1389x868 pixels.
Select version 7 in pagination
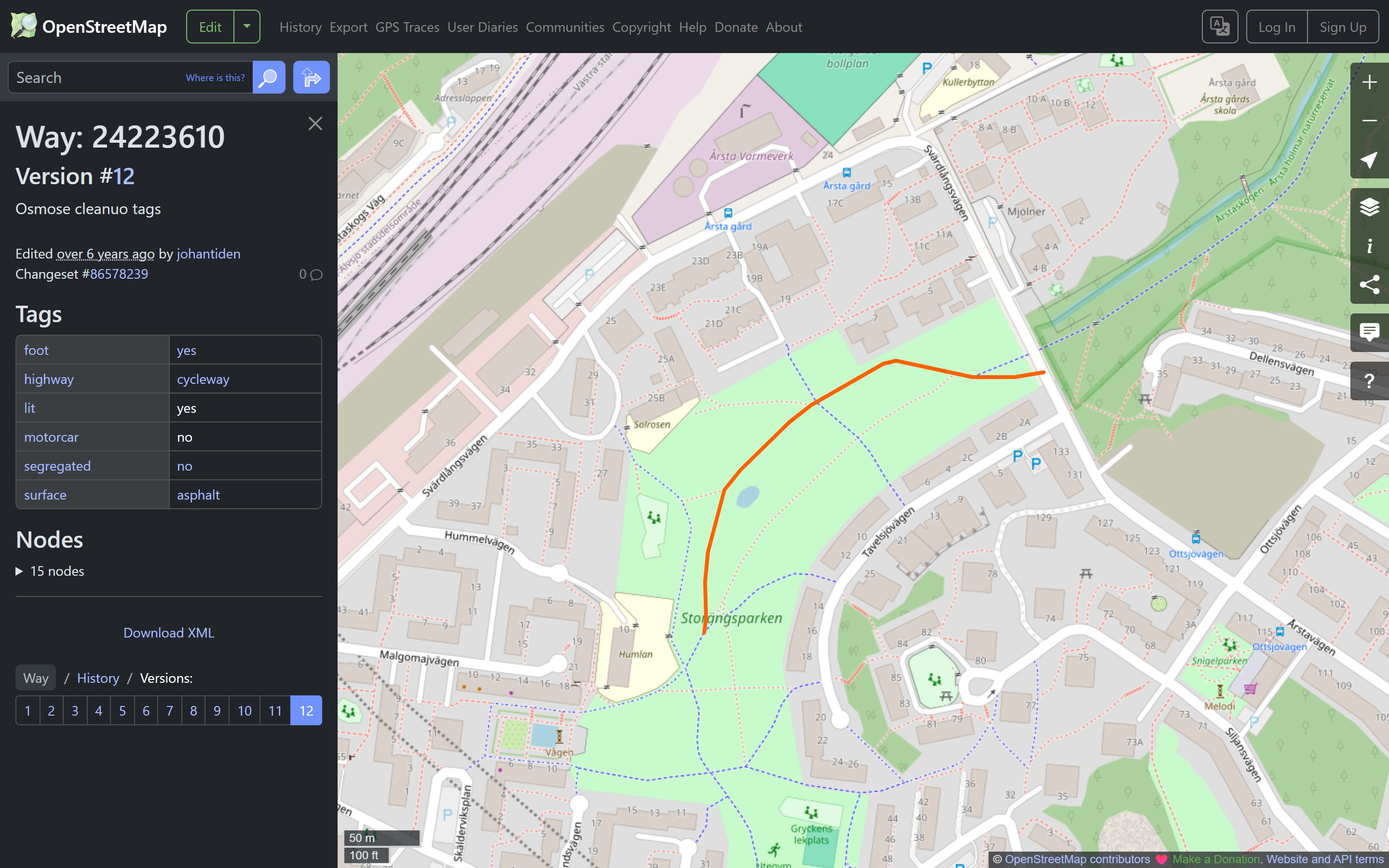(170, 711)
